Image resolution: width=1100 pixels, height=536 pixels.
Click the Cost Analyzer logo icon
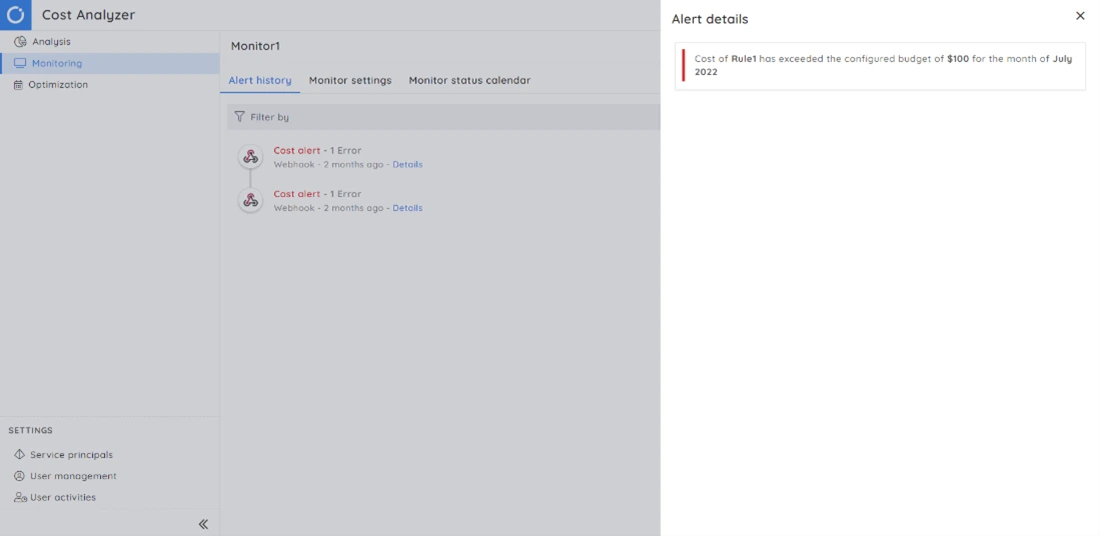[x=15, y=15]
